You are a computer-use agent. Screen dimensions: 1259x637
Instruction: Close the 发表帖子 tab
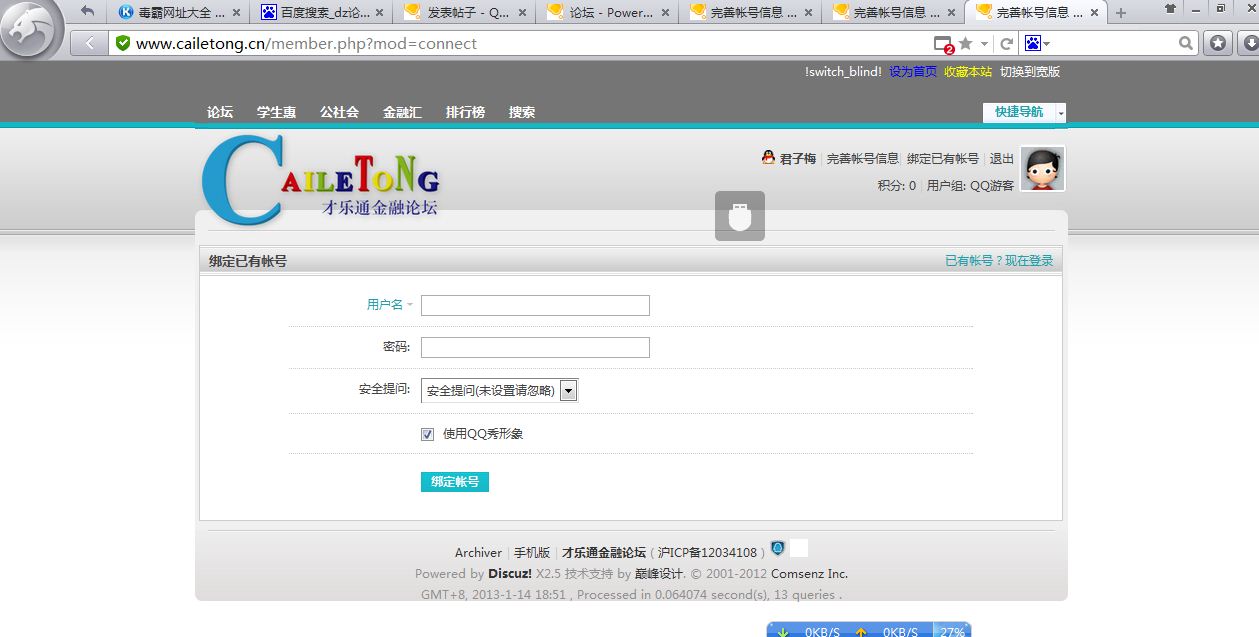click(x=522, y=13)
